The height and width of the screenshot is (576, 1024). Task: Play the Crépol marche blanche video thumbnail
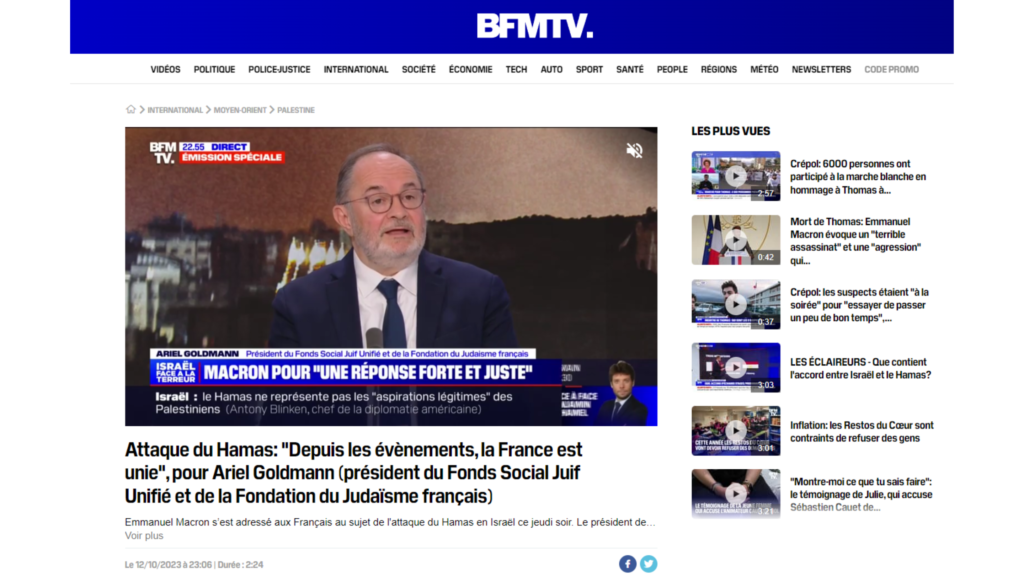coord(735,176)
